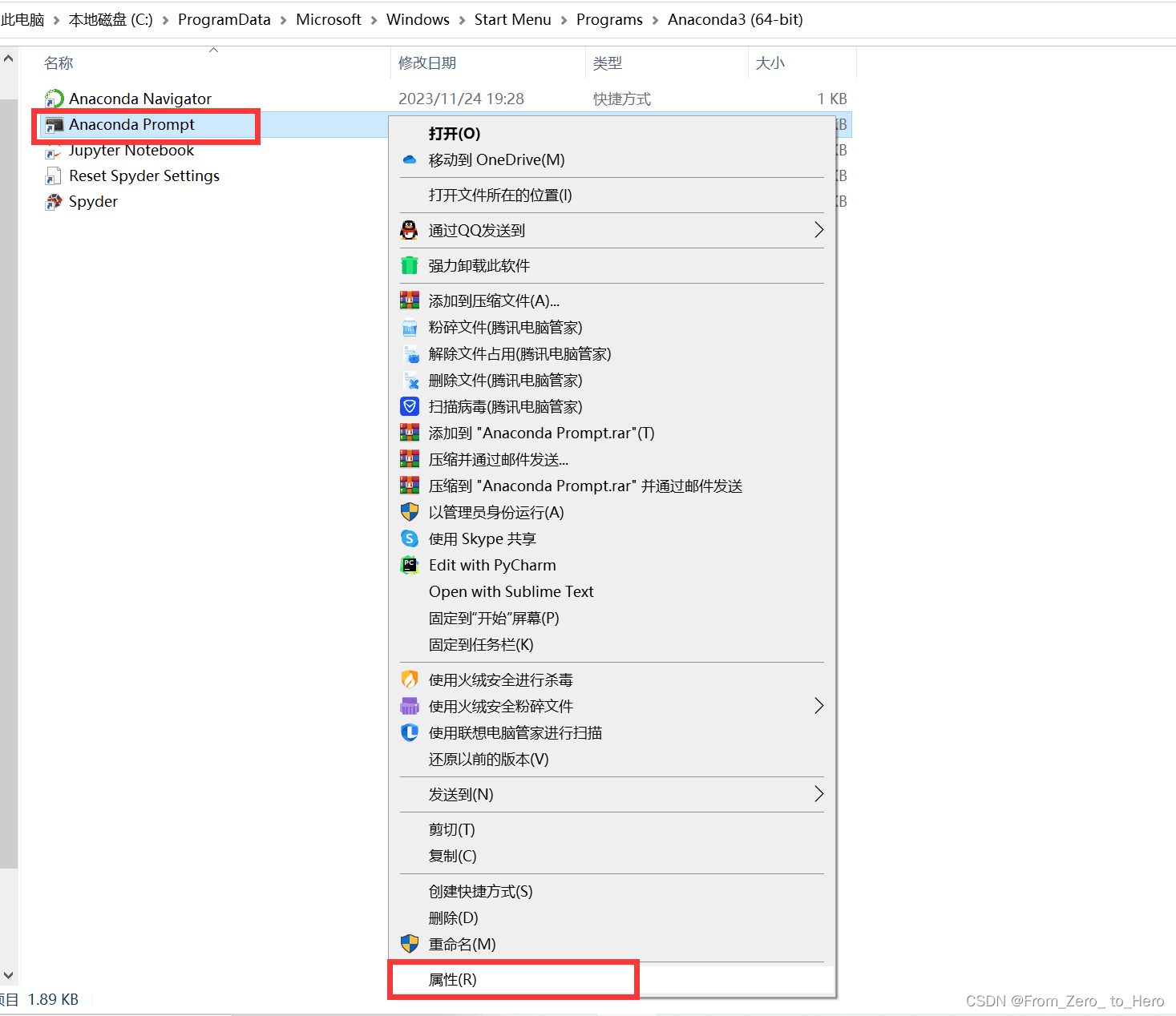The height and width of the screenshot is (1016, 1176).
Task: Click the Skype icon beside 使用 Skype 共享
Action: tap(410, 538)
